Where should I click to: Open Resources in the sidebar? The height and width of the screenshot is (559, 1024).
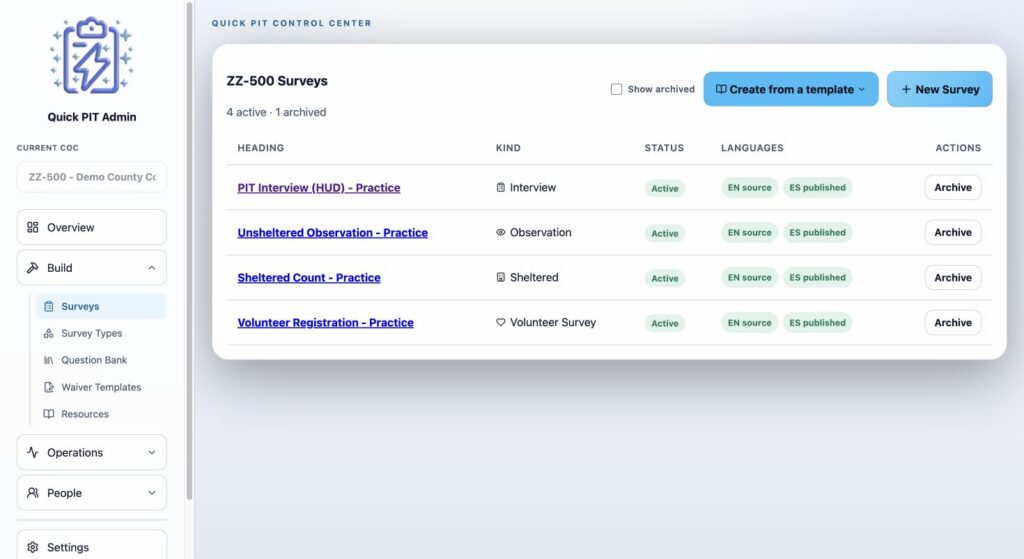(102, 414)
